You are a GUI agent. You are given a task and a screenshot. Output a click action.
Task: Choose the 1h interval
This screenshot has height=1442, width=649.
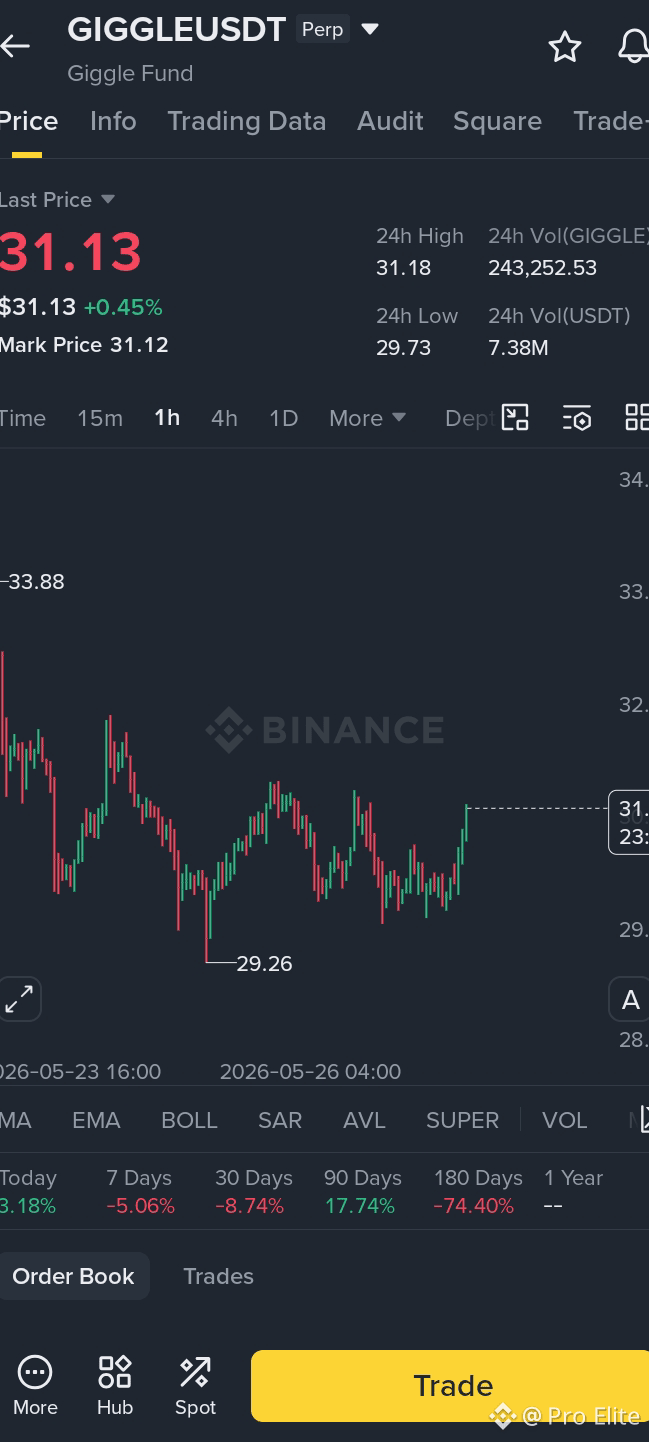pyautogui.click(x=167, y=418)
